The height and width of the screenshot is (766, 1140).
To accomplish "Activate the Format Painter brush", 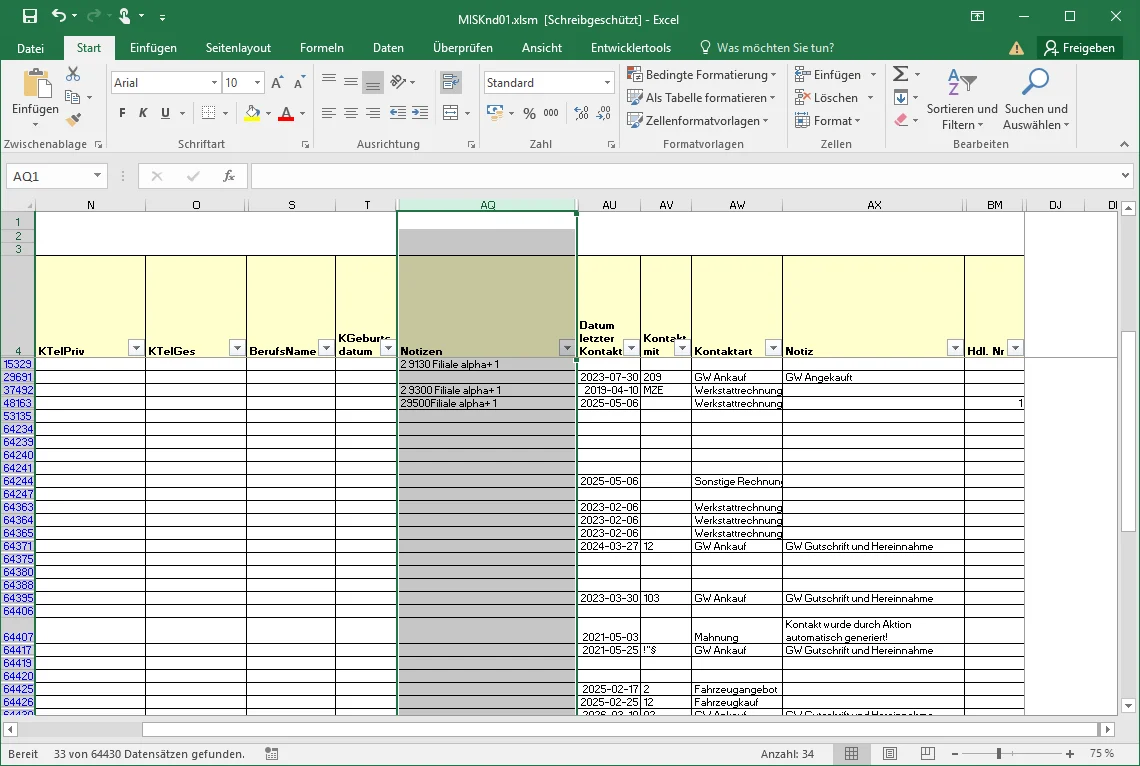I will [73, 119].
